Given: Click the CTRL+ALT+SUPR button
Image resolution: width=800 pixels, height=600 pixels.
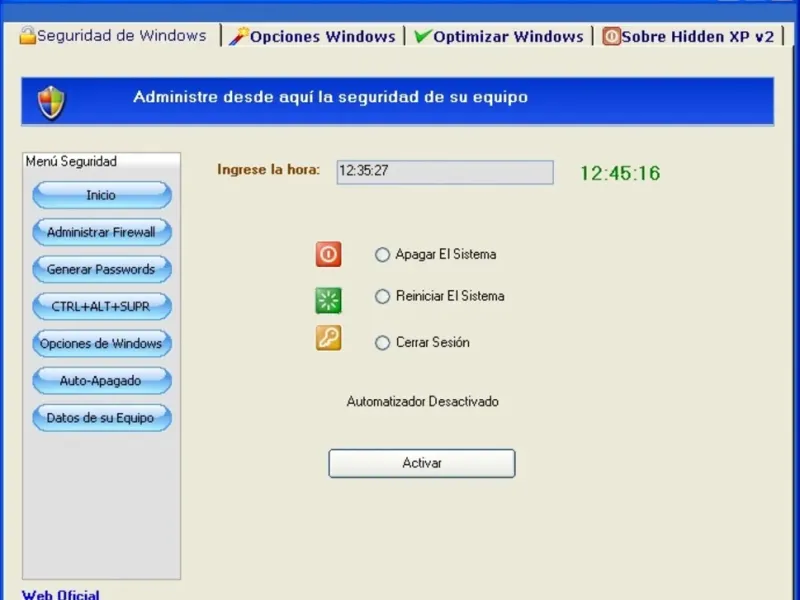Looking at the screenshot, I should [102, 307].
